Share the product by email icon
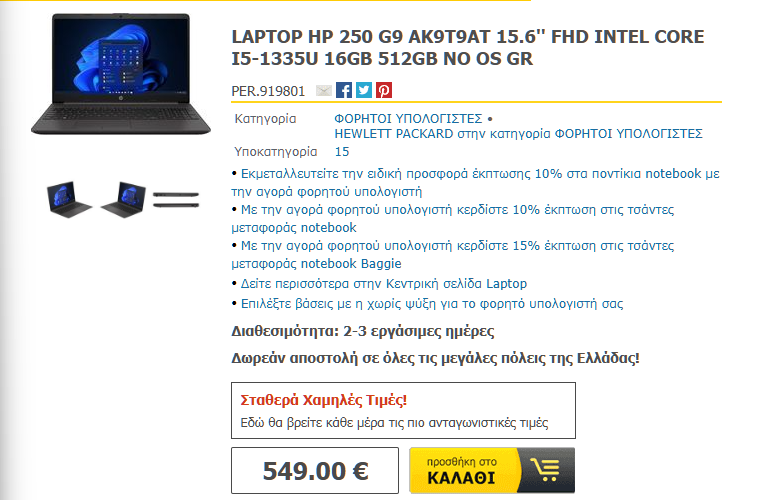The width and height of the screenshot is (764, 500). click(324, 91)
